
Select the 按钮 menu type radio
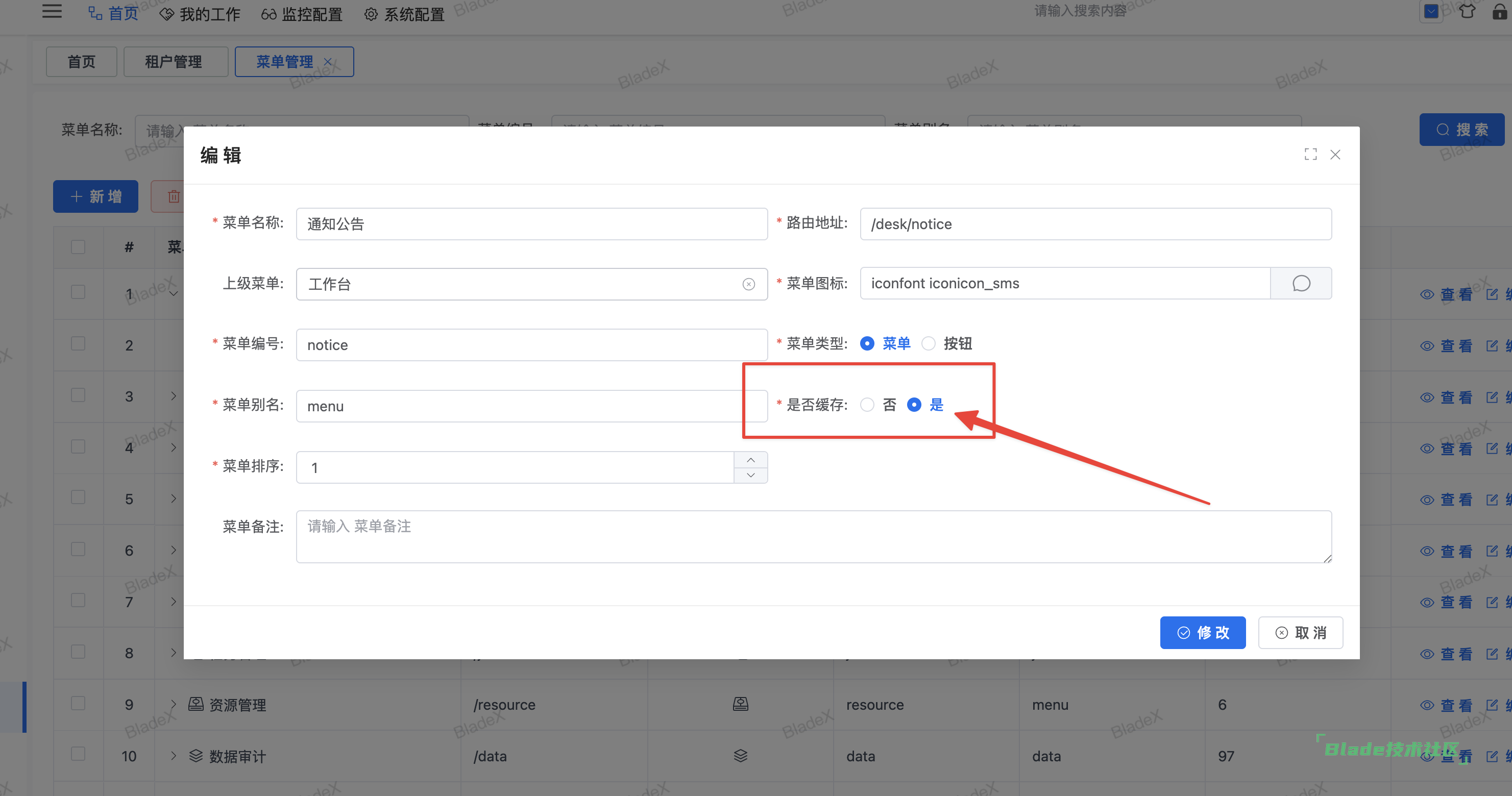(x=928, y=344)
